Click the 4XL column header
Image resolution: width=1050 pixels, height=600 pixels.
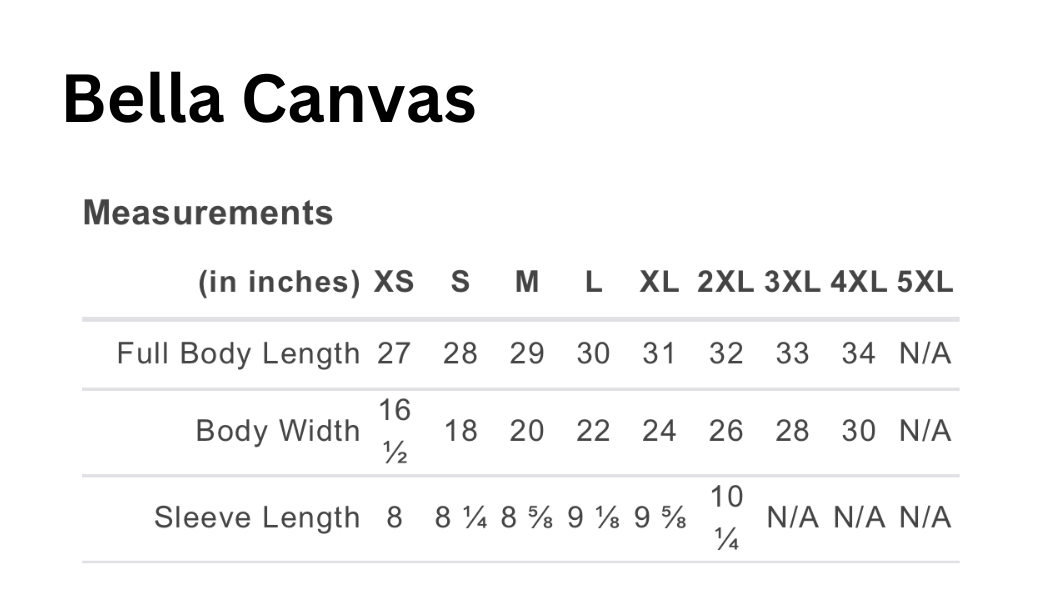858,283
